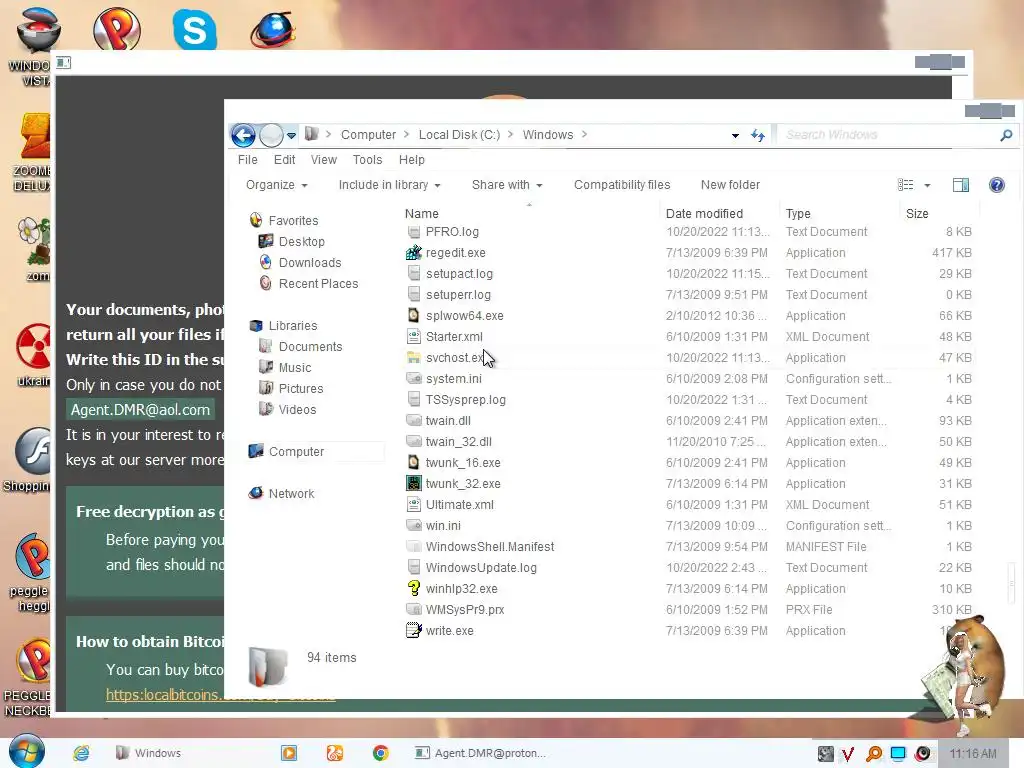This screenshot has width=1024, height=768.
Task: Click the taskbar clock showing 11:16 AM
Action: (x=973, y=754)
